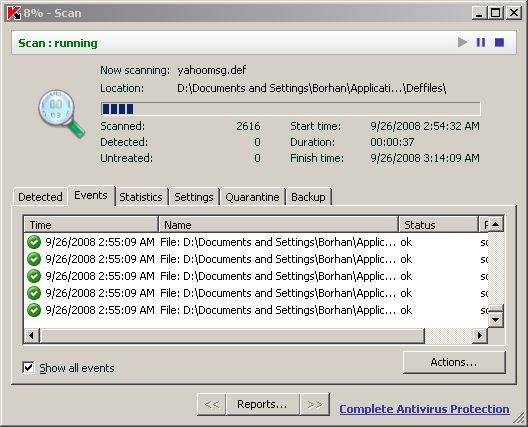Click the scanned count 2616
The width and height of the screenshot is (528, 427).
click(248, 126)
